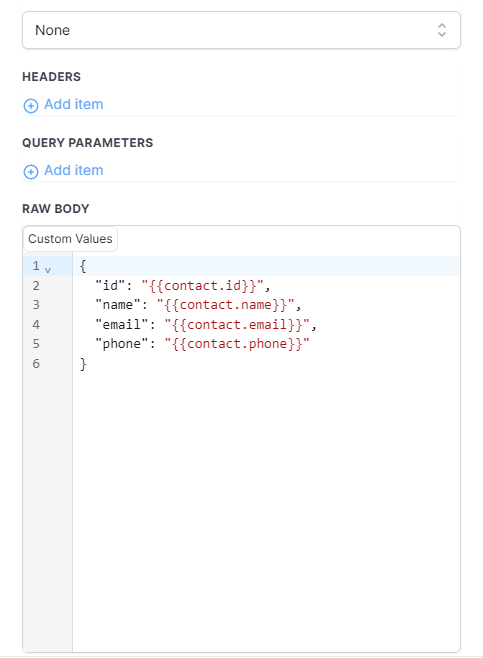Click the {{contact.email}} value on line 4

[237, 324]
